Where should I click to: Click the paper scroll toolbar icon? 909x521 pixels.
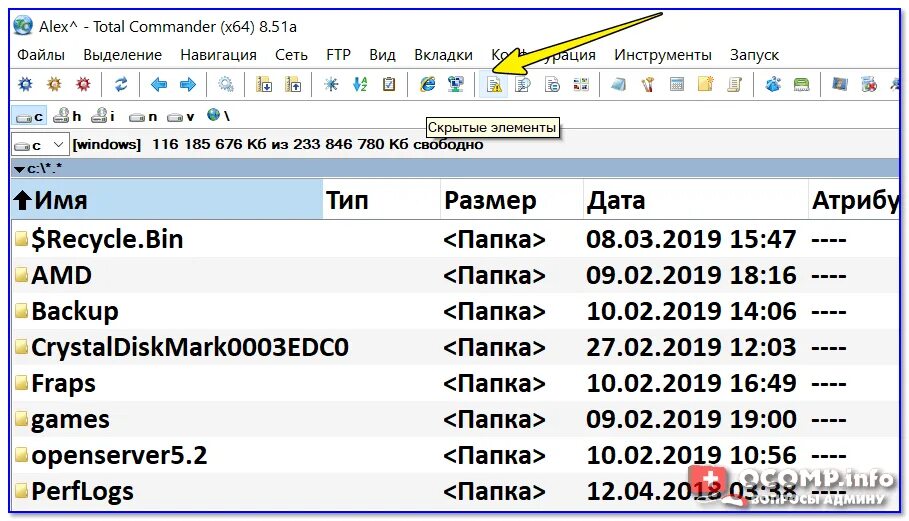(735, 85)
